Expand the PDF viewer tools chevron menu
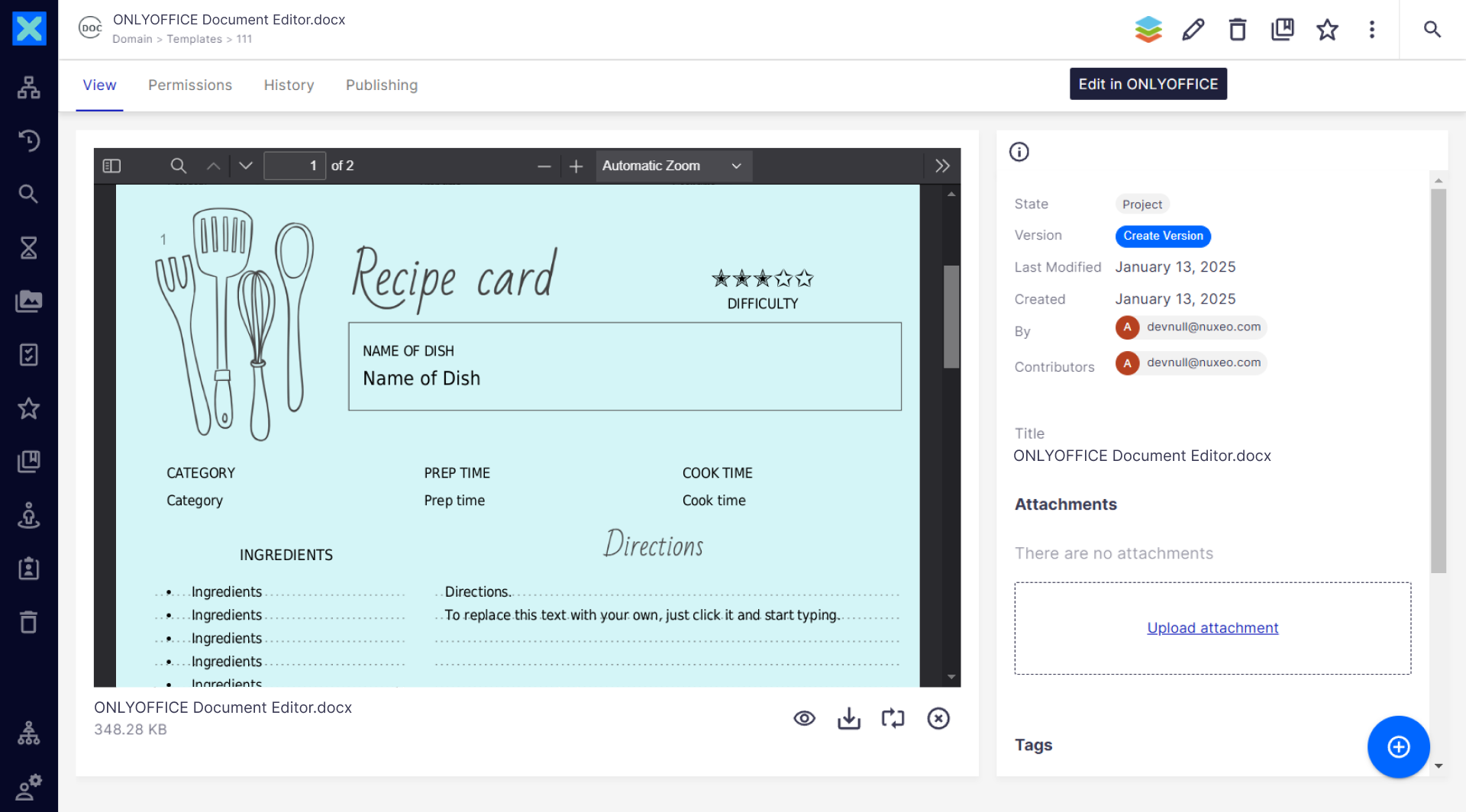The width and height of the screenshot is (1466, 812). click(942, 166)
